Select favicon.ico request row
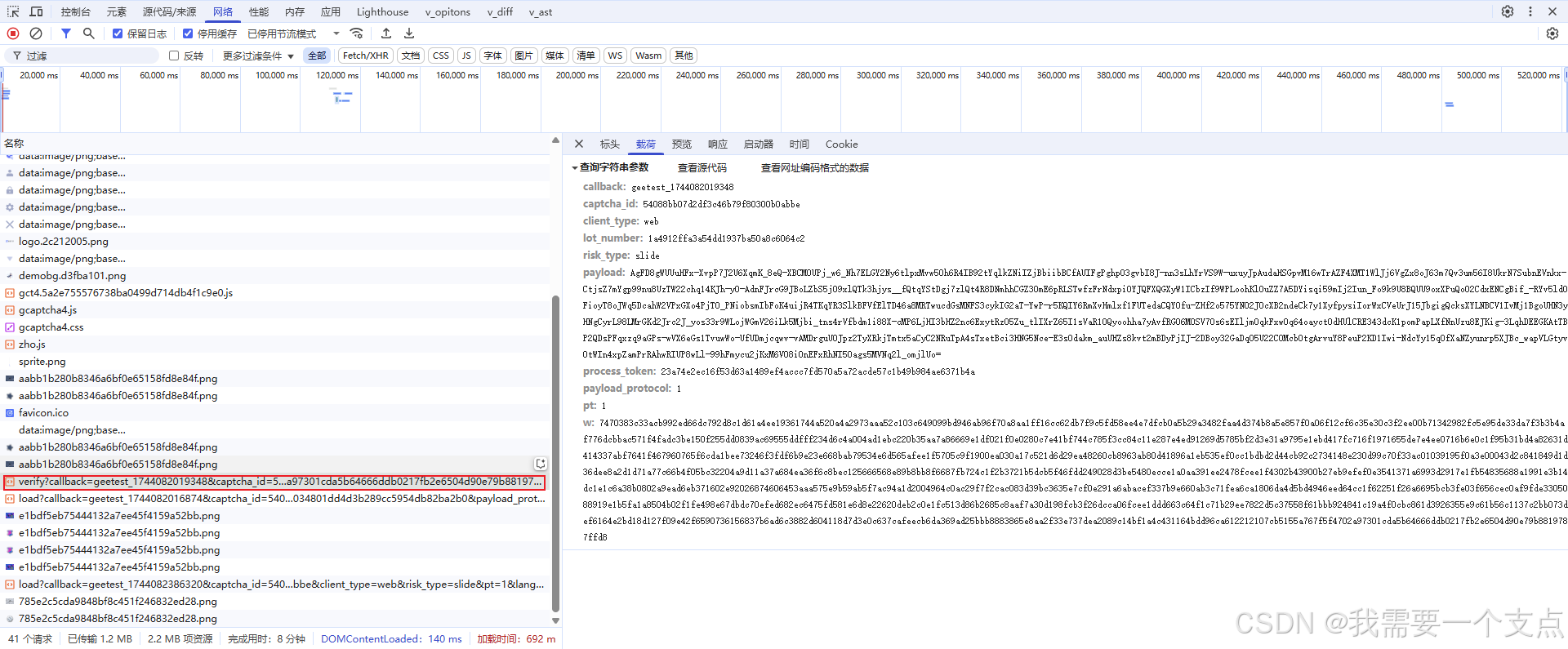Viewport: 1568px width, 649px height. pos(274,413)
